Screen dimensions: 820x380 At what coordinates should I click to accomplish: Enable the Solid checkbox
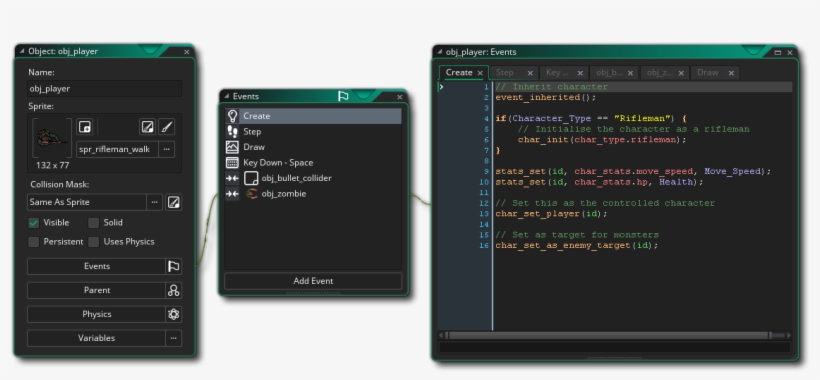[x=94, y=223]
